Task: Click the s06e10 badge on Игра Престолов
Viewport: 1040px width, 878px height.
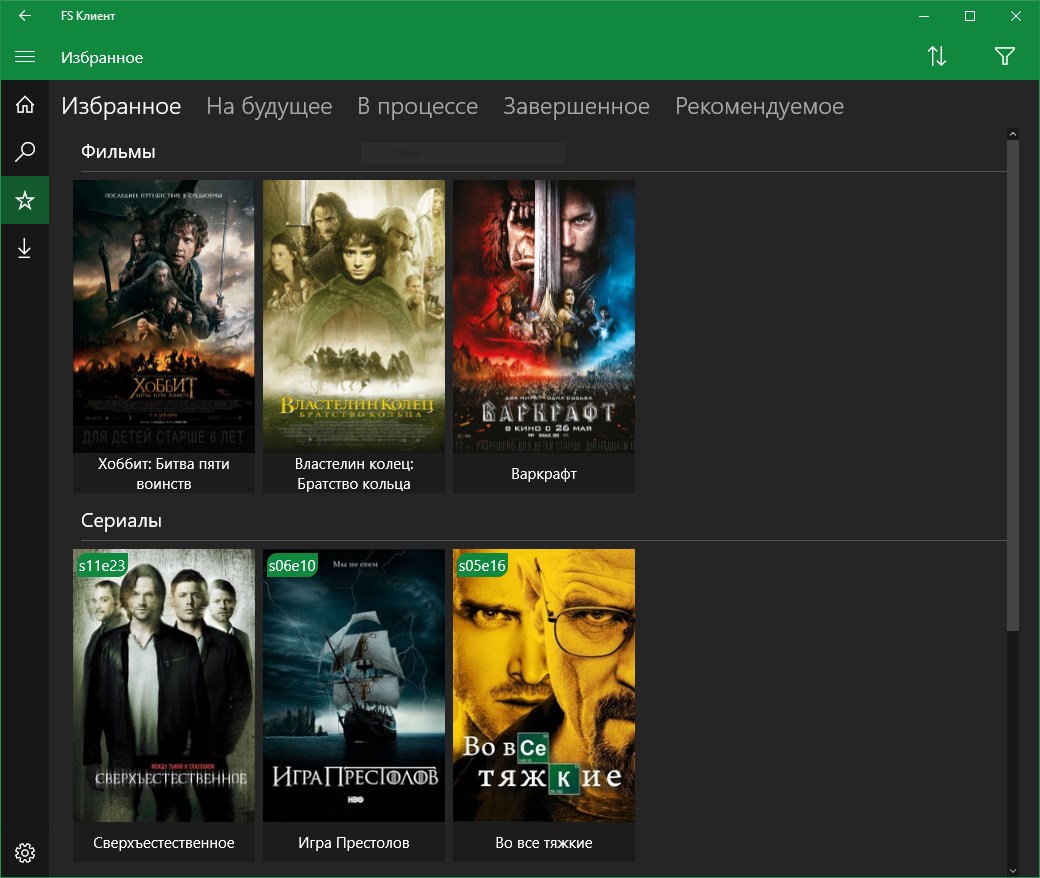Action: click(290, 565)
